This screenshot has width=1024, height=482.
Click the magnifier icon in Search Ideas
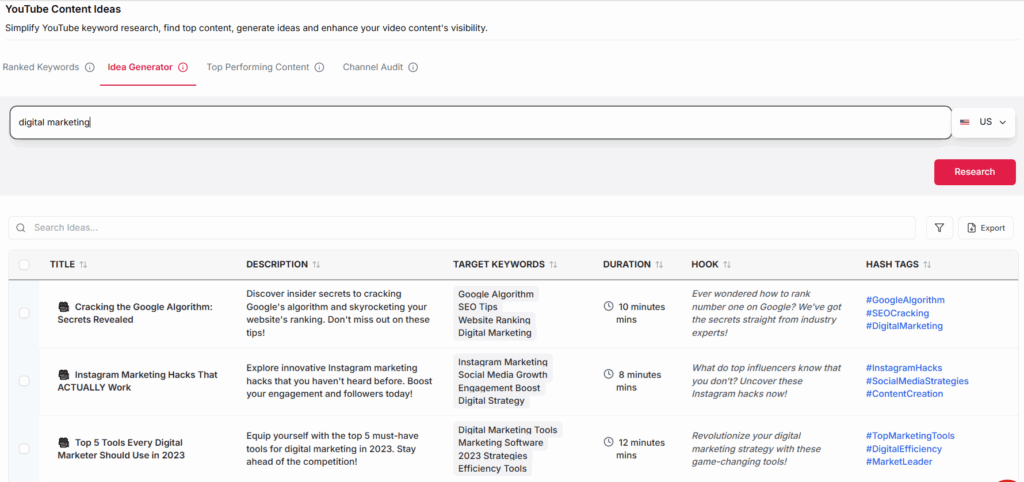pyautogui.click(x=21, y=228)
